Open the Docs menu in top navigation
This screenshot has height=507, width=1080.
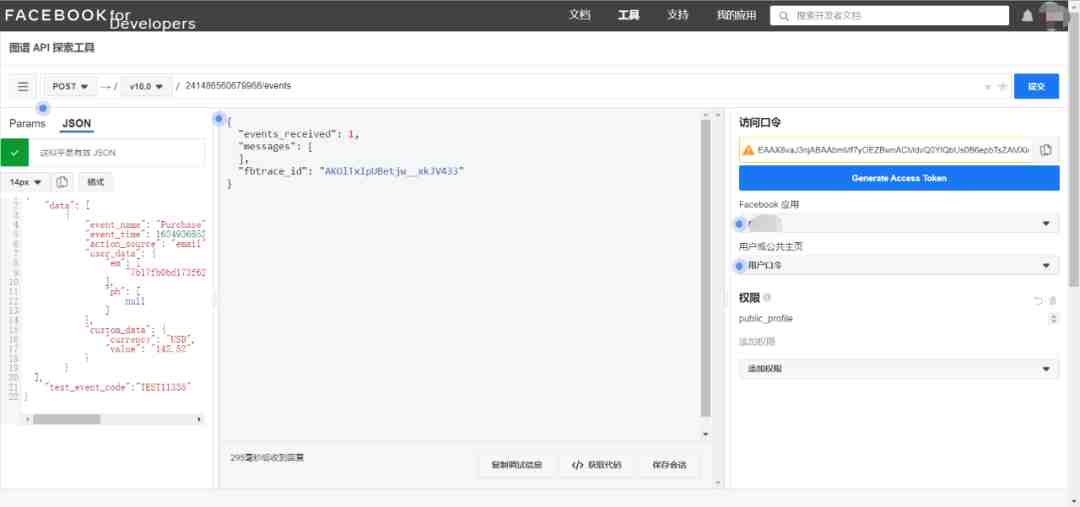(x=580, y=15)
